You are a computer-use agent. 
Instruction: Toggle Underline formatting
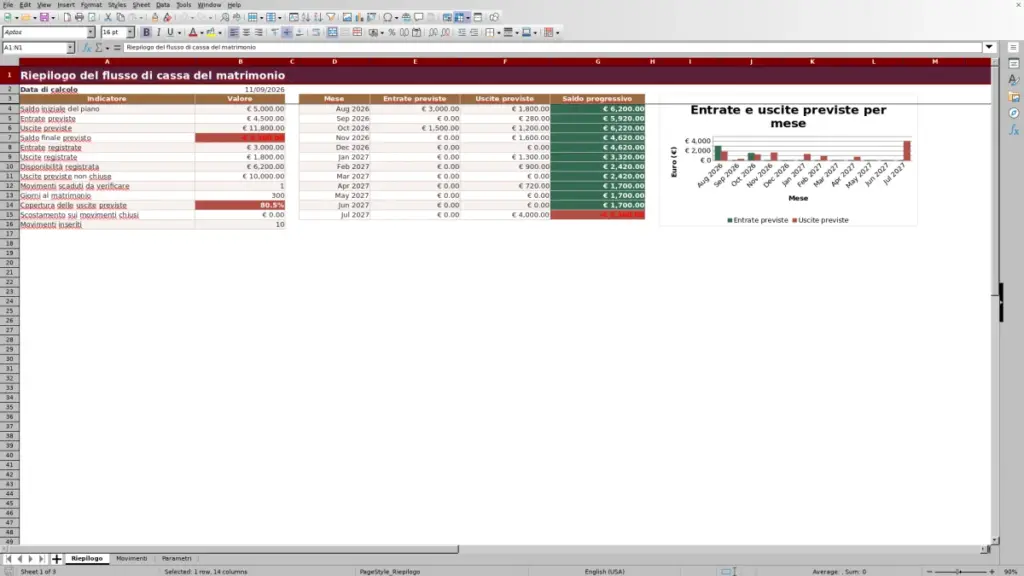coord(170,33)
